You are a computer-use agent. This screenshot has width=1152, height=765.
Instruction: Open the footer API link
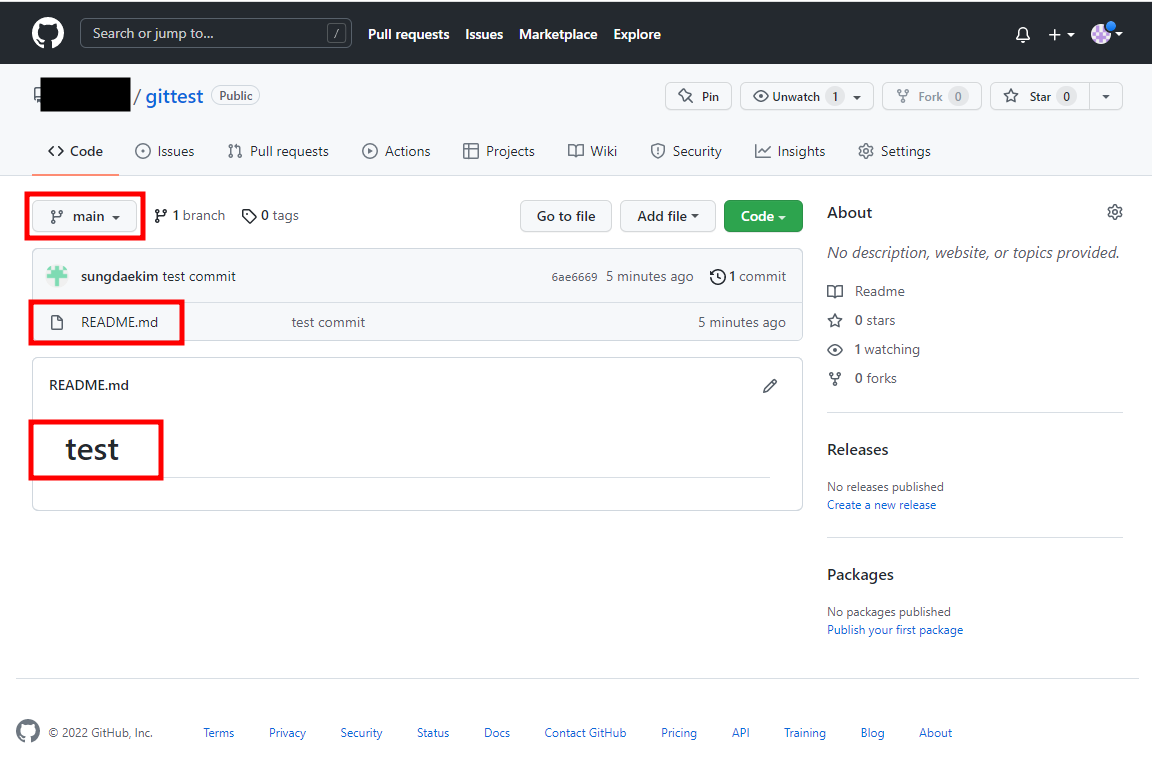(x=741, y=733)
